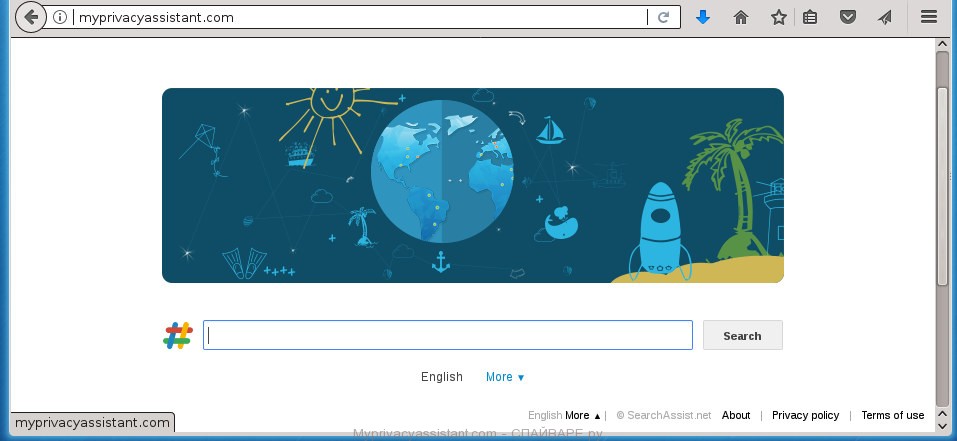Click the browser back arrow button
This screenshot has width=957, height=441.
[31, 17]
